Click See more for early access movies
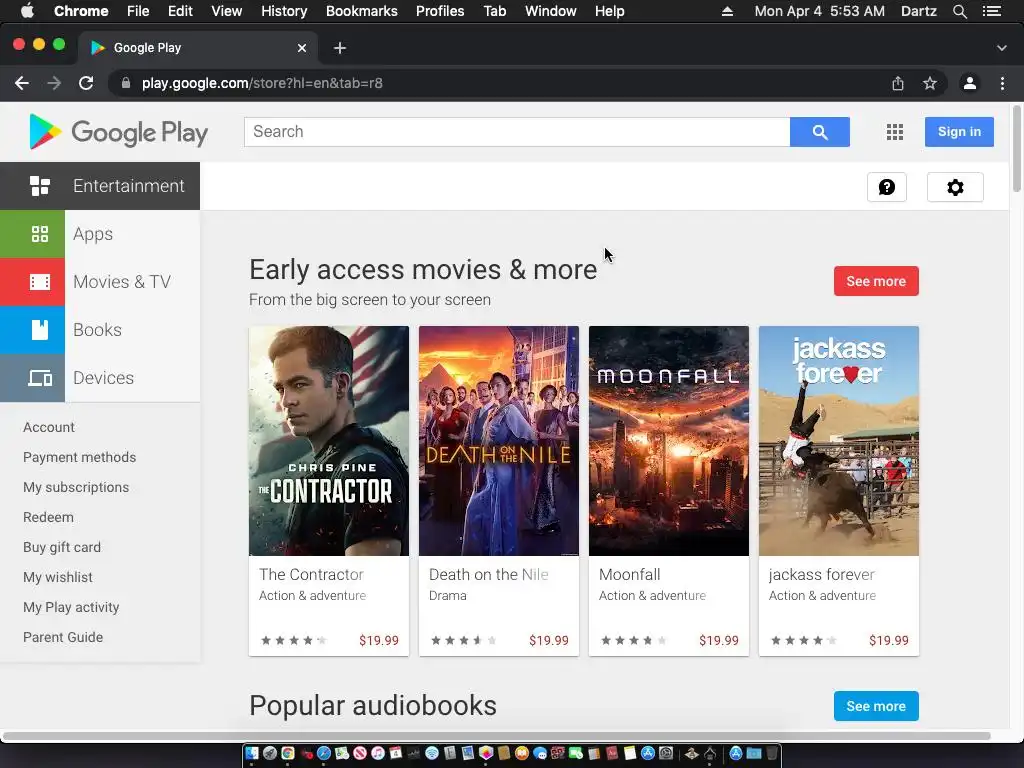Screen dimensions: 1024x768 coord(876,281)
